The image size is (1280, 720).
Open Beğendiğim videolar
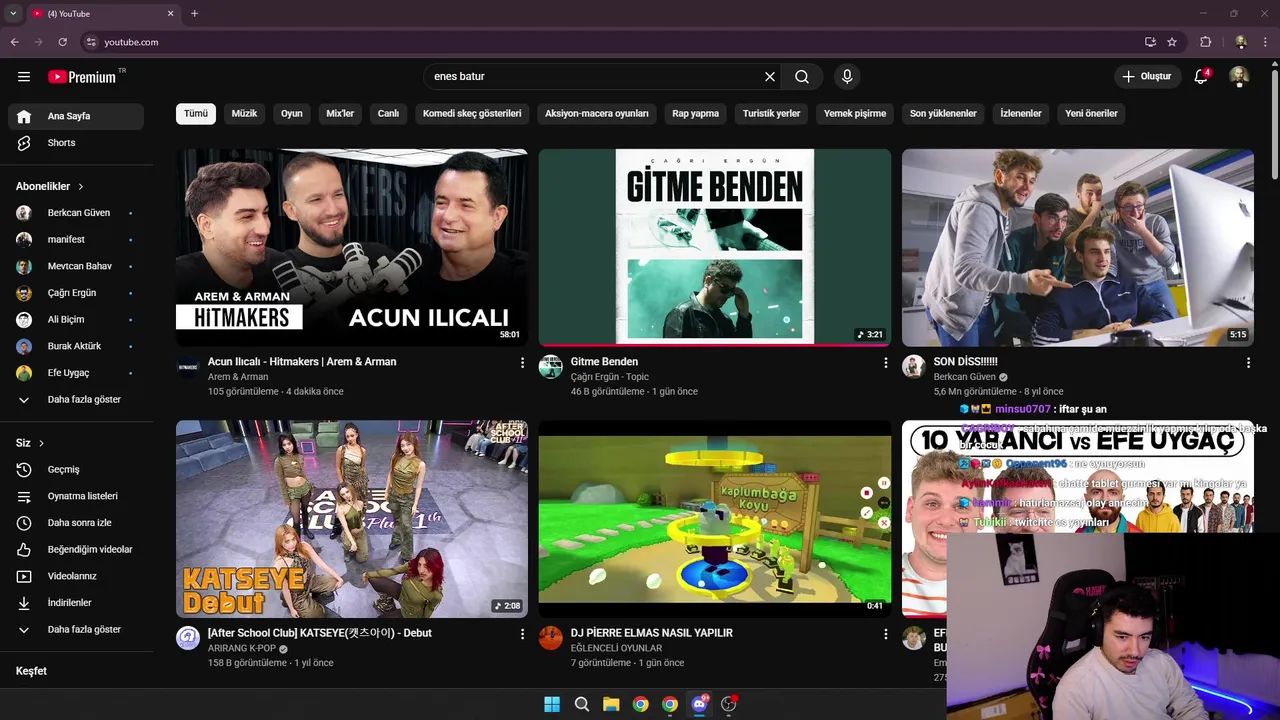coord(76,549)
